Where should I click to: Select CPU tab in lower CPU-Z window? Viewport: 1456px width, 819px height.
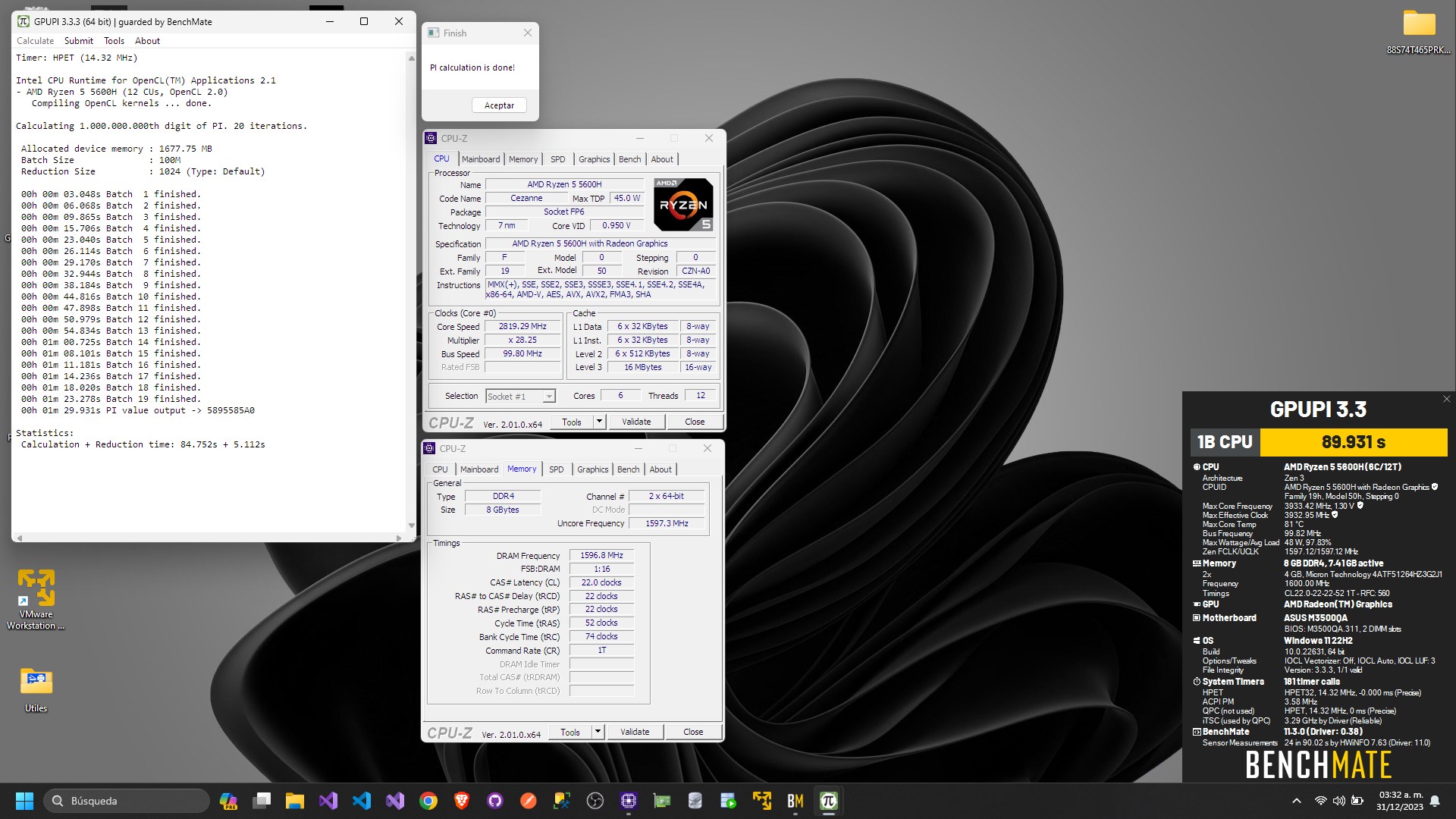440,469
